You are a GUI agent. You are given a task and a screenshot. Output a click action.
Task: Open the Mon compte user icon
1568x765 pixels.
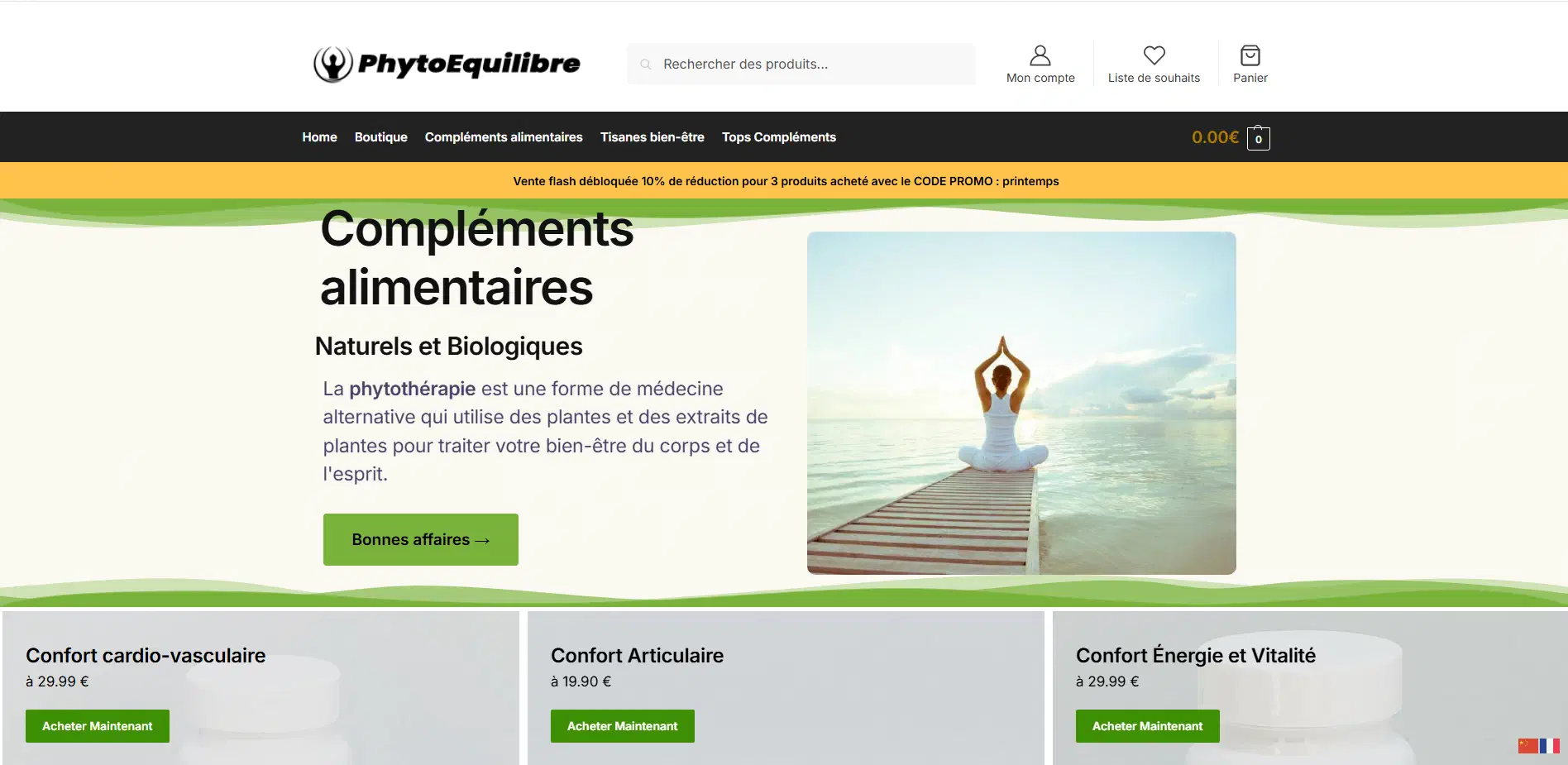[x=1040, y=55]
